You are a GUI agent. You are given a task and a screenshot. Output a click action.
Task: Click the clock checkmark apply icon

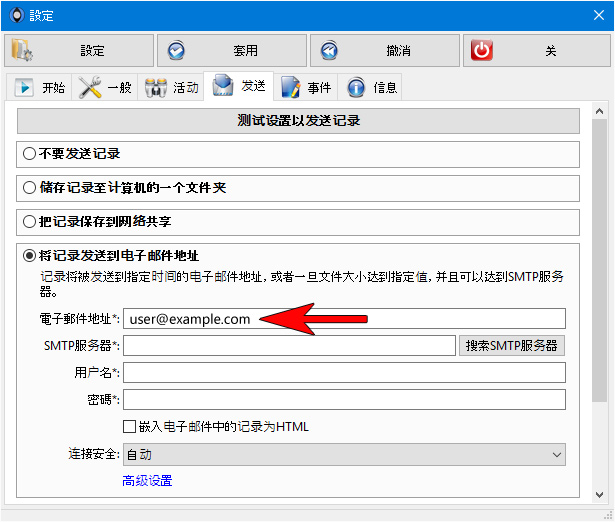tap(176, 50)
